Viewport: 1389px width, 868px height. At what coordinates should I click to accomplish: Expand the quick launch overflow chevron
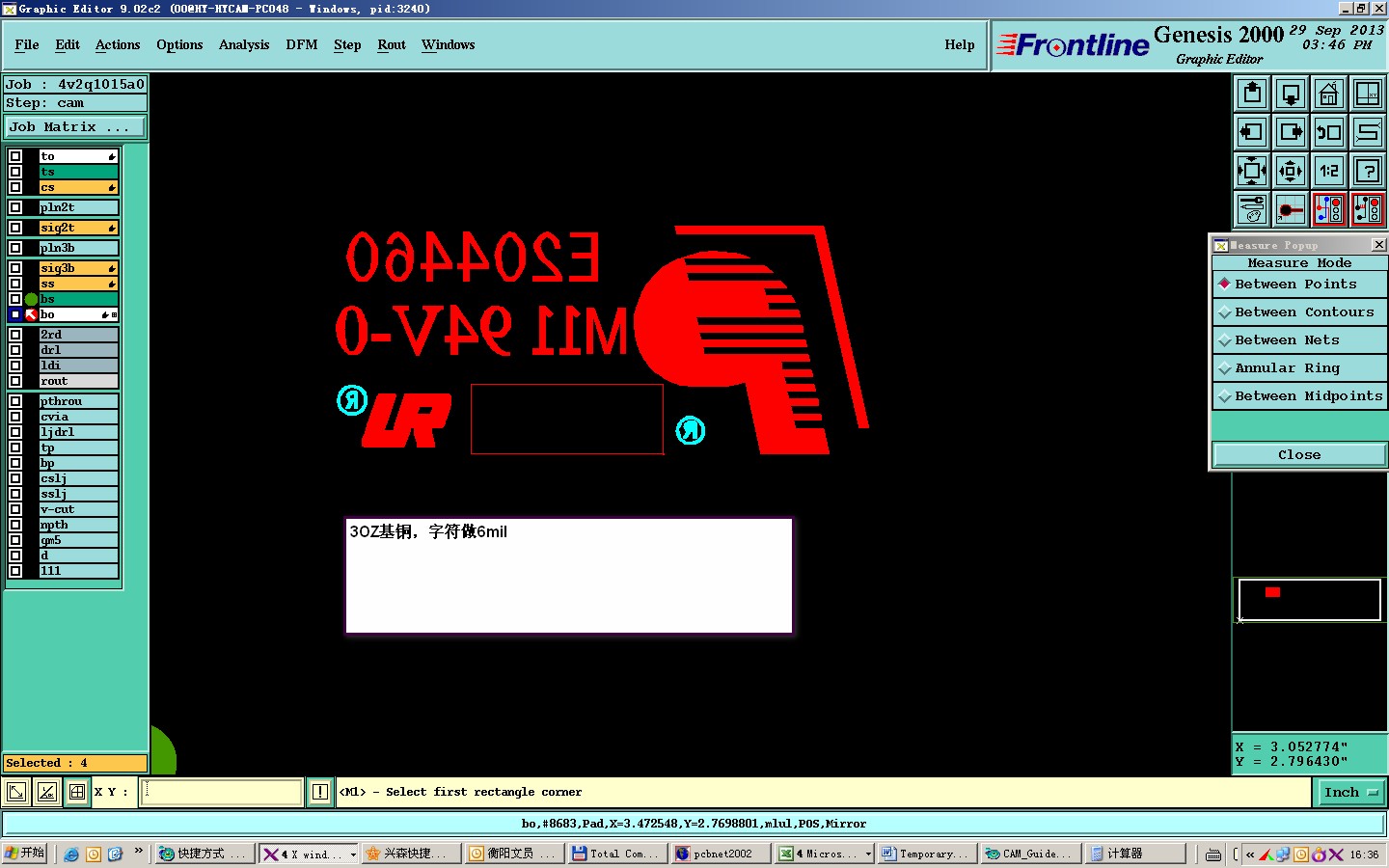(139, 851)
